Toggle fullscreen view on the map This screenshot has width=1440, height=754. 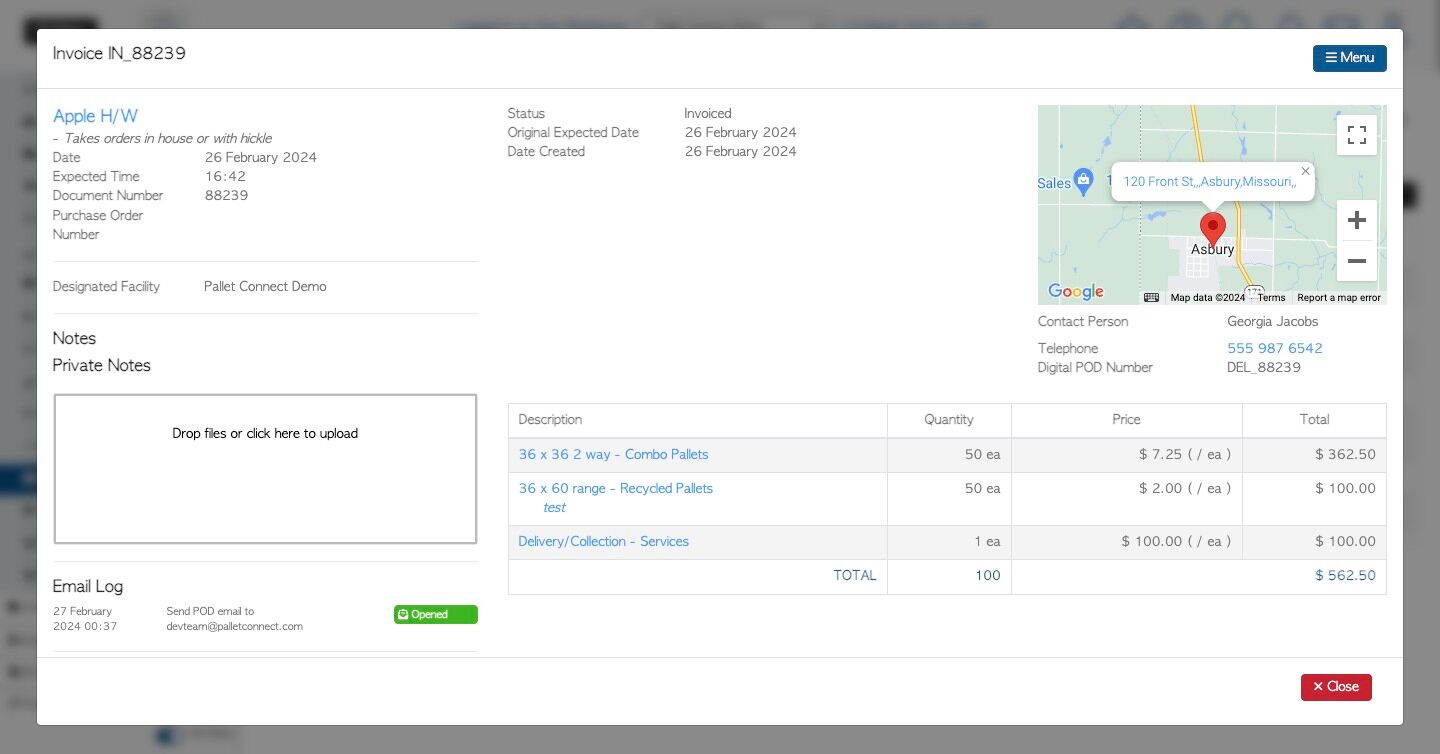click(x=1357, y=135)
